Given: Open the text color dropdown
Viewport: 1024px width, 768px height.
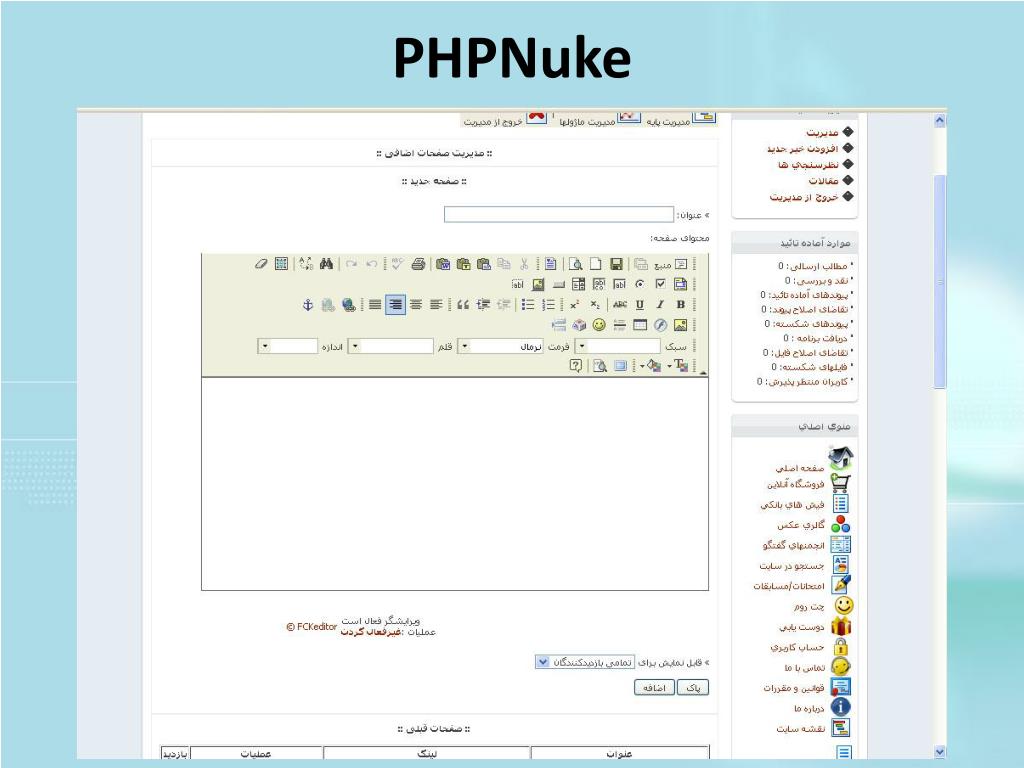Looking at the screenshot, I should (679, 366).
